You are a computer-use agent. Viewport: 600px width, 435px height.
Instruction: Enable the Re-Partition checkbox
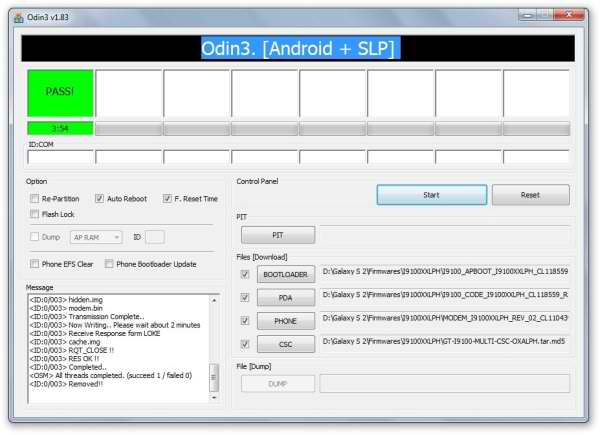pyautogui.click(x=34, y=199)
